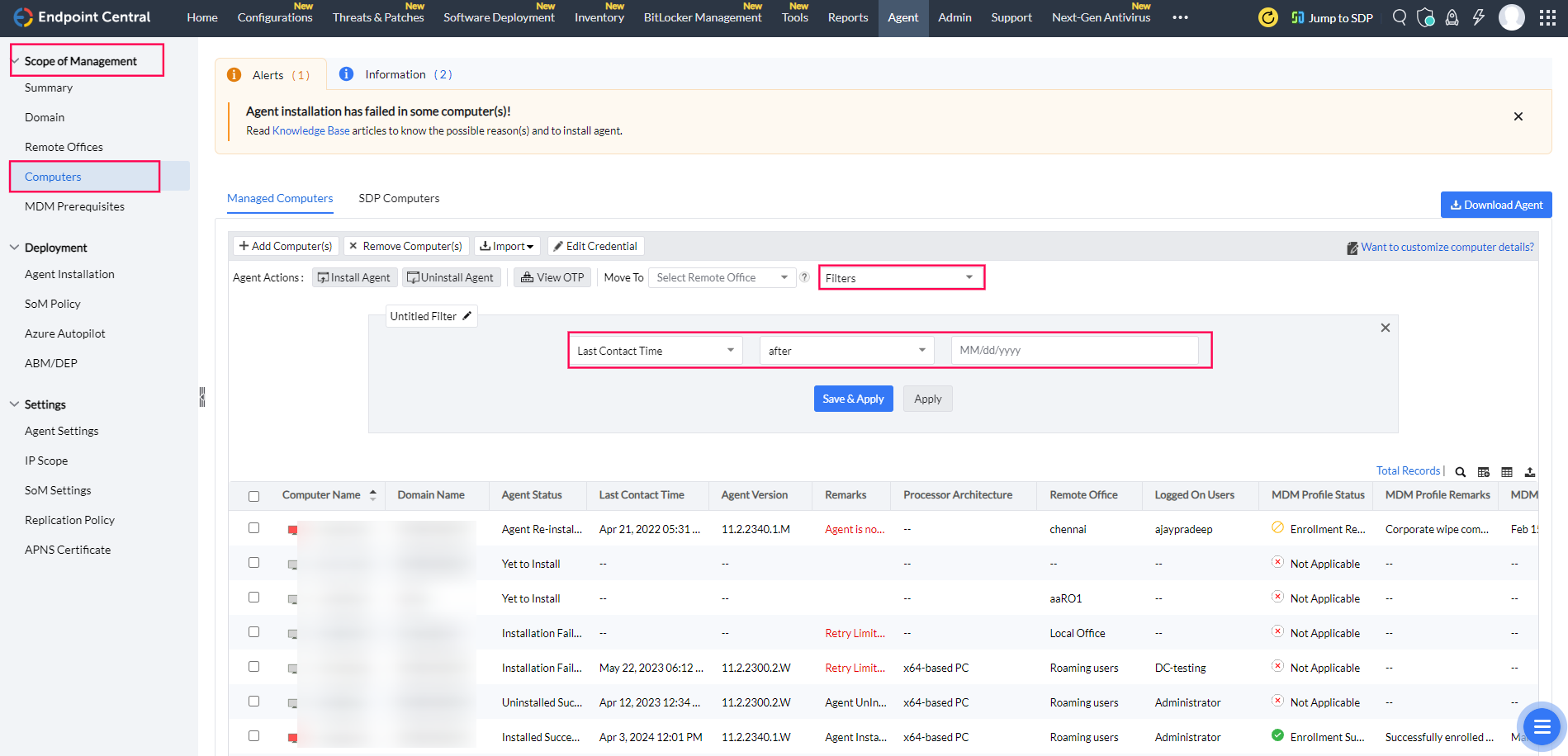
Task: Open global search from the top bar
Action: 1399,17
